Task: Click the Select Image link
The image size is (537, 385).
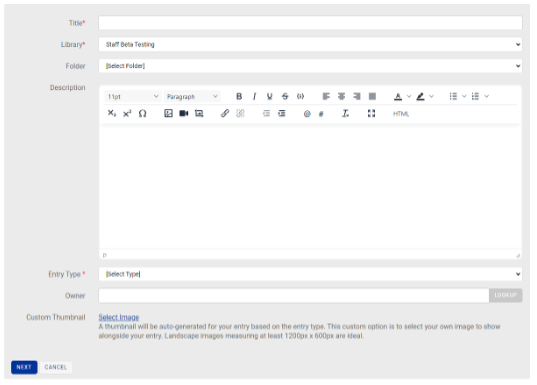Action: pos(119,317)
